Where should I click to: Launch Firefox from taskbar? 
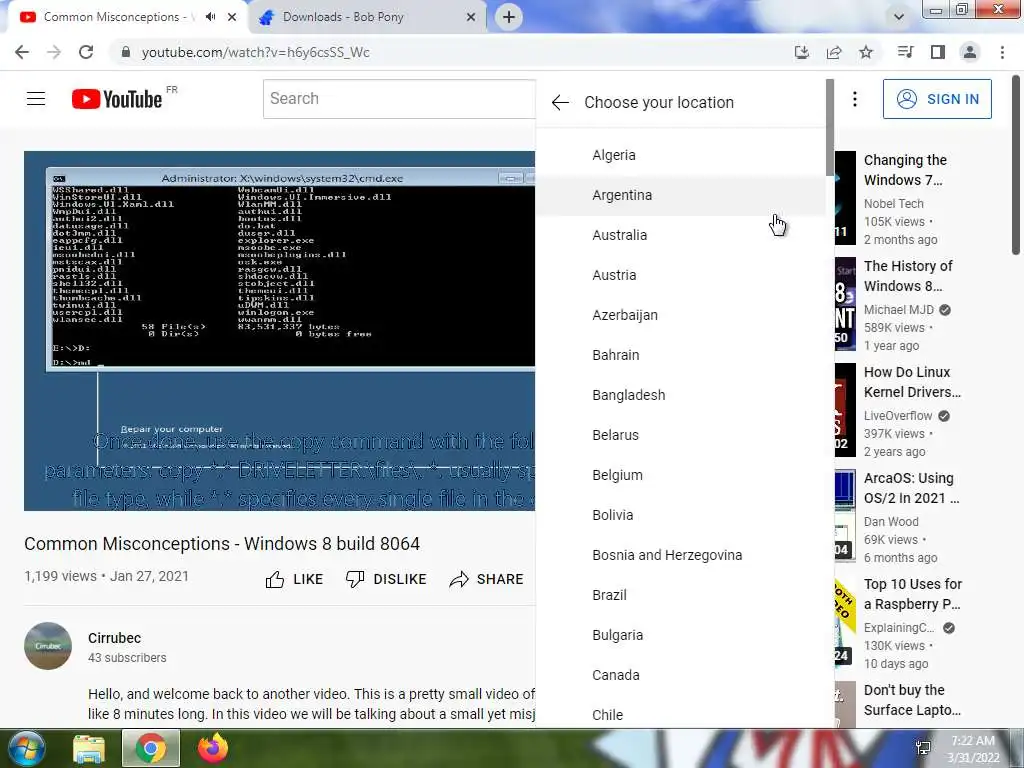click(x=213, y=748)
